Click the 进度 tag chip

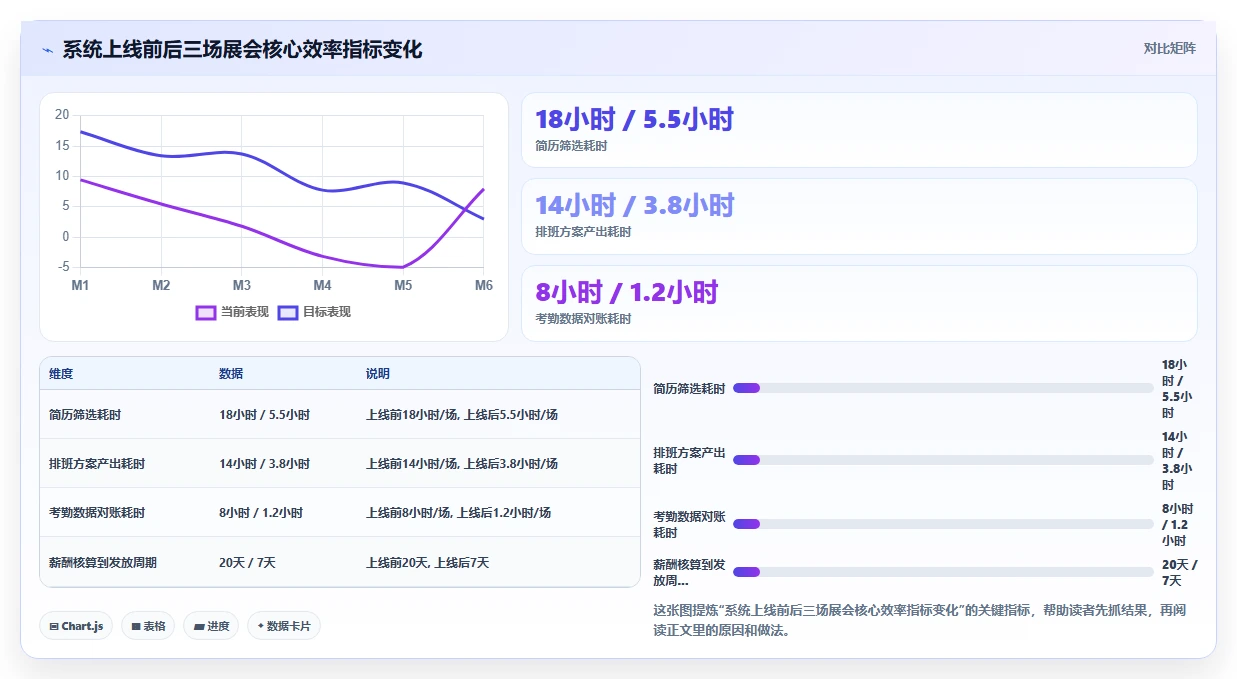coord(211,626)
